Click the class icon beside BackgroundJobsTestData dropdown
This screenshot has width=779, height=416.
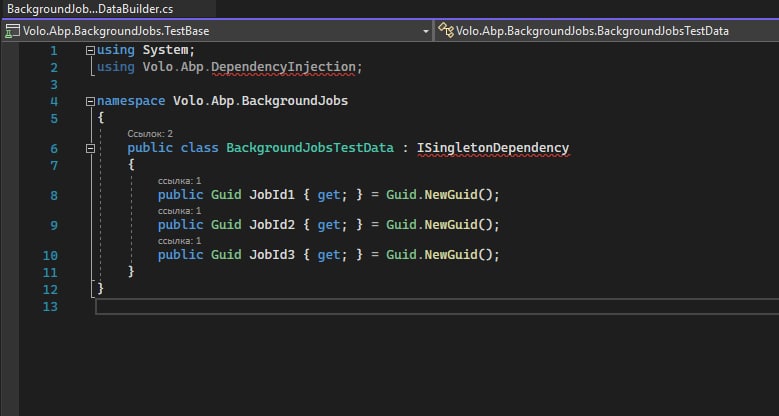pos(446,31)
